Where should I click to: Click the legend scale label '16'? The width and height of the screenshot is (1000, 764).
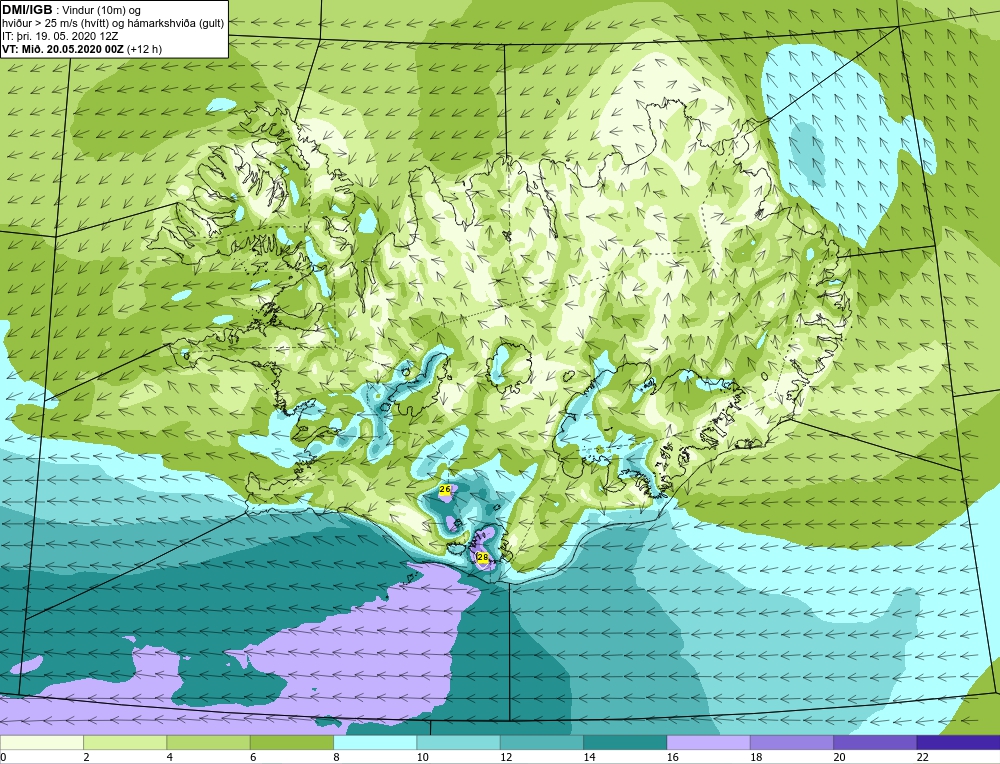[x=673, y=757]
